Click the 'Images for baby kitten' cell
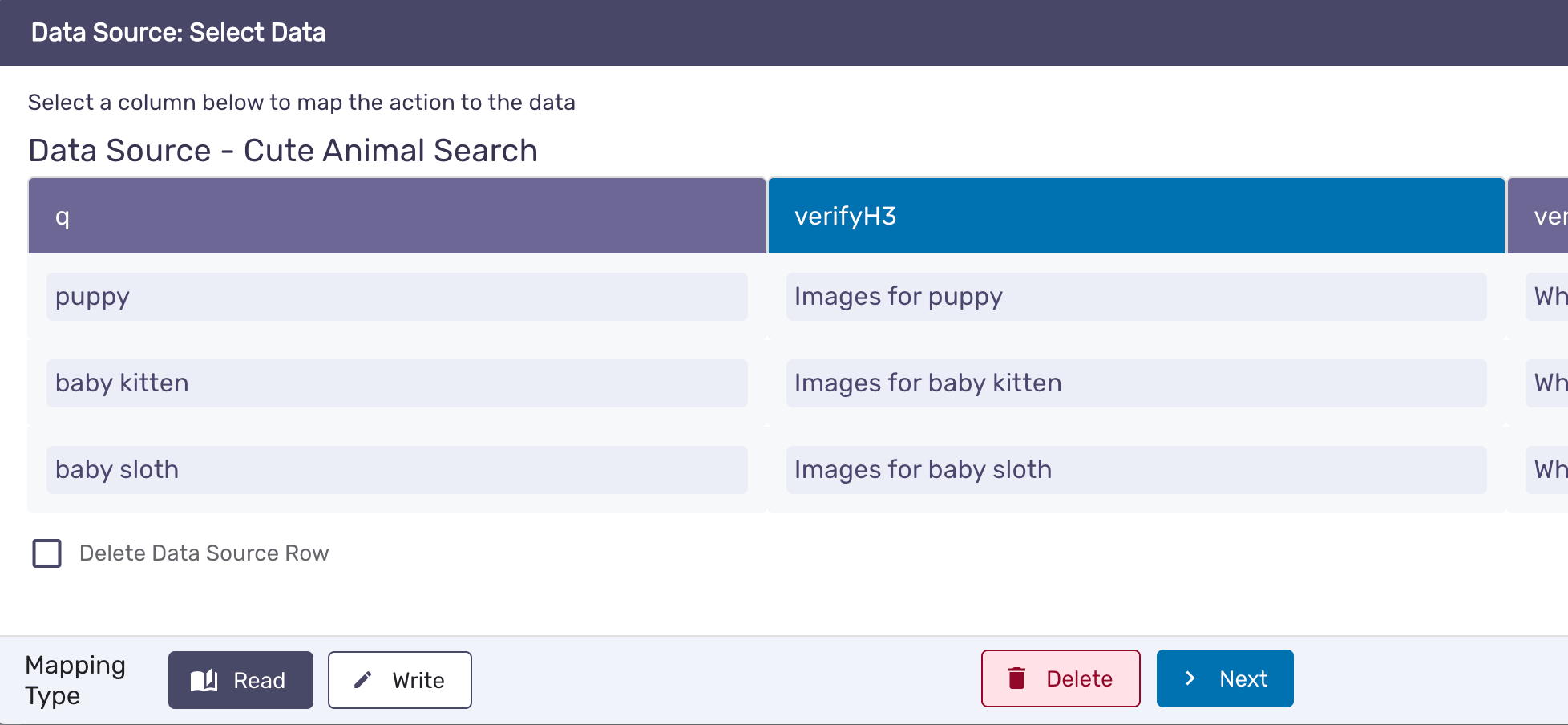 coord(1136,383)
